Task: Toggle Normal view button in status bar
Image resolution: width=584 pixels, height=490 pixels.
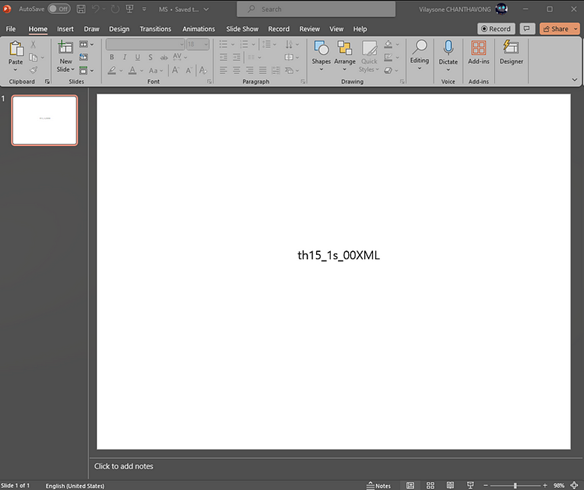Action: point(410,485)
